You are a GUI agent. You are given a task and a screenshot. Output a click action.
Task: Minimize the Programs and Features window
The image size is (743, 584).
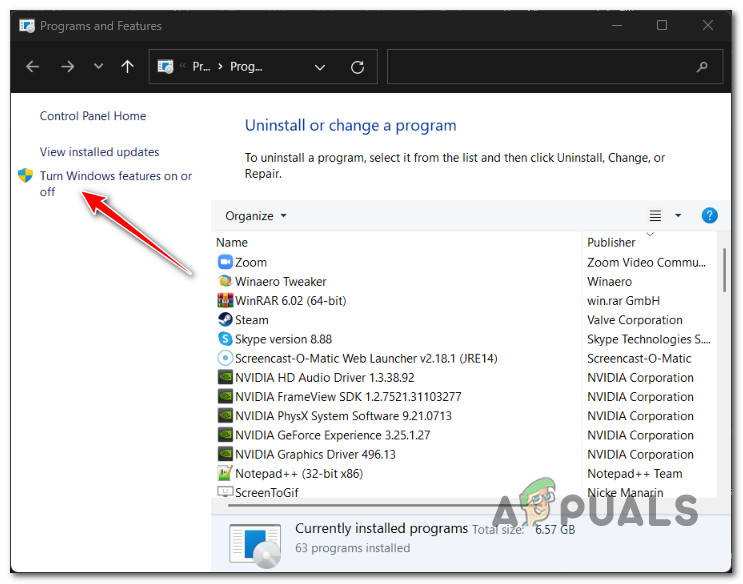(617, 25)
